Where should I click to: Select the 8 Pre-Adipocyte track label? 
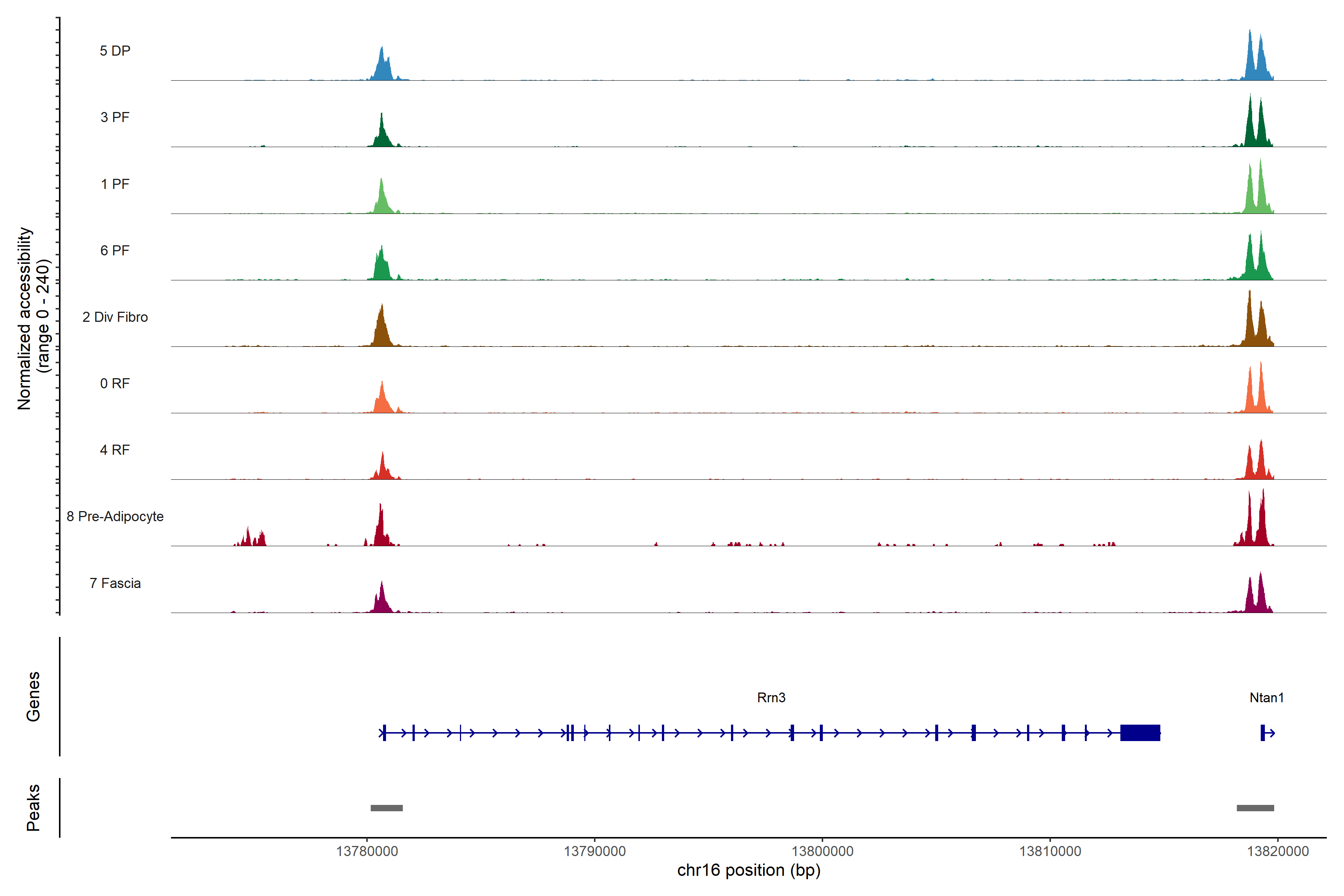coord(115,517)
